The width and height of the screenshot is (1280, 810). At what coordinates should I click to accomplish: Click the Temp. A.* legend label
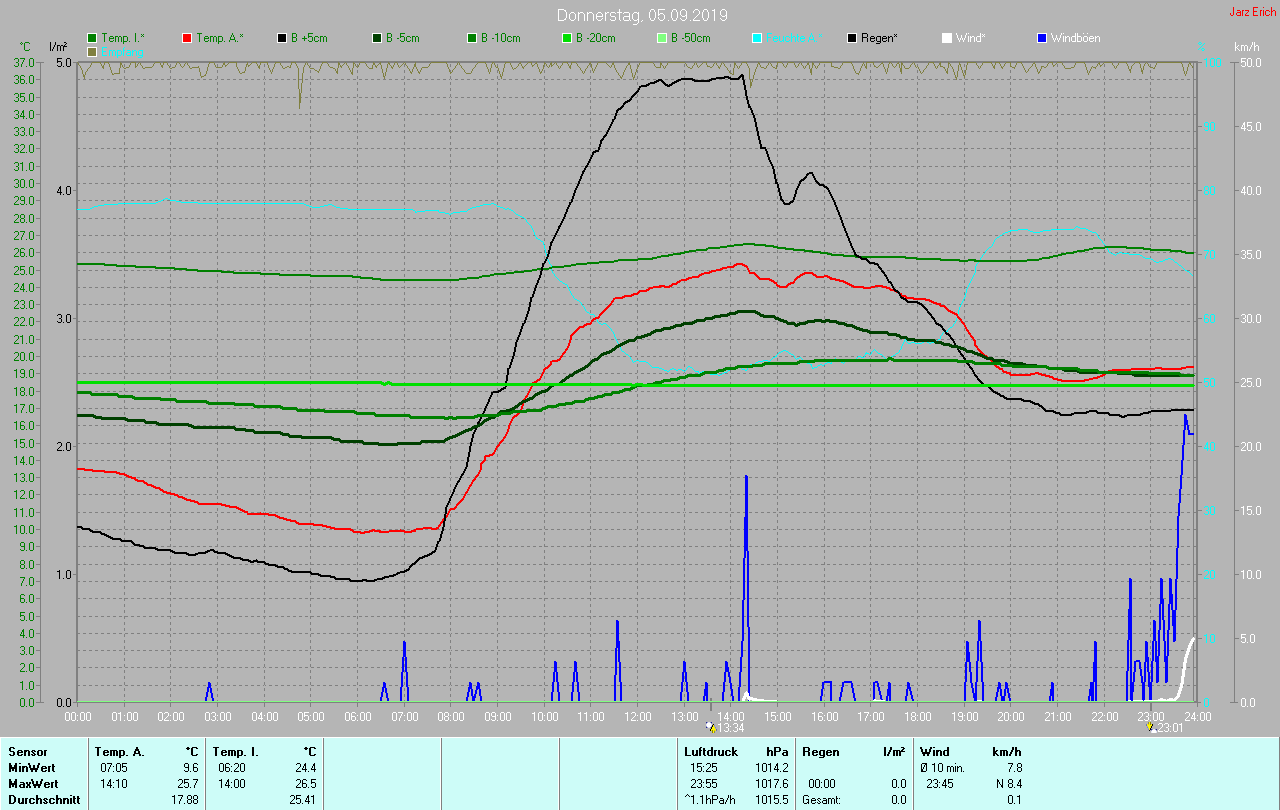pos(220,38)
